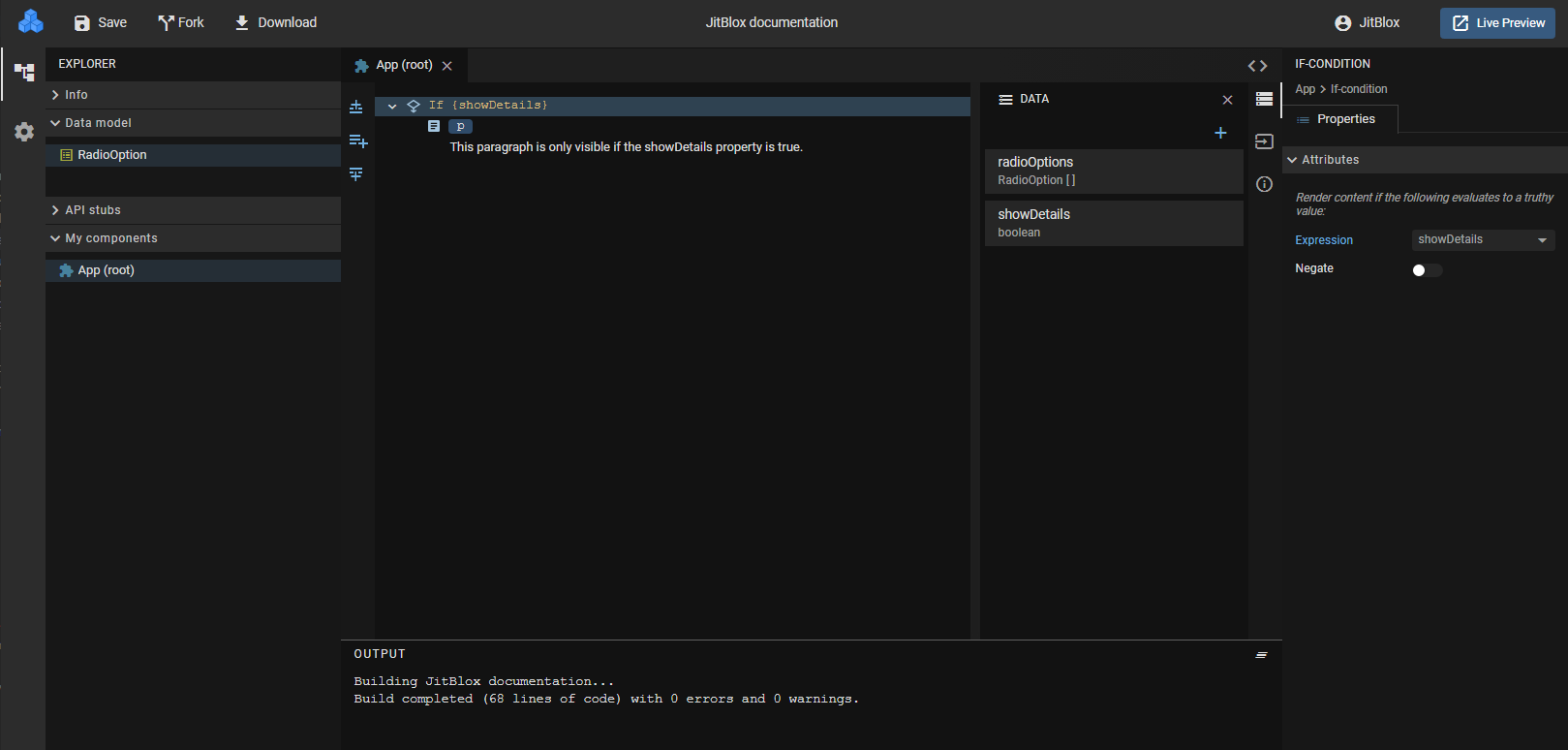Click the Save button
The height and width of the screenshot is (750, 1568).
tap(101, 22)
